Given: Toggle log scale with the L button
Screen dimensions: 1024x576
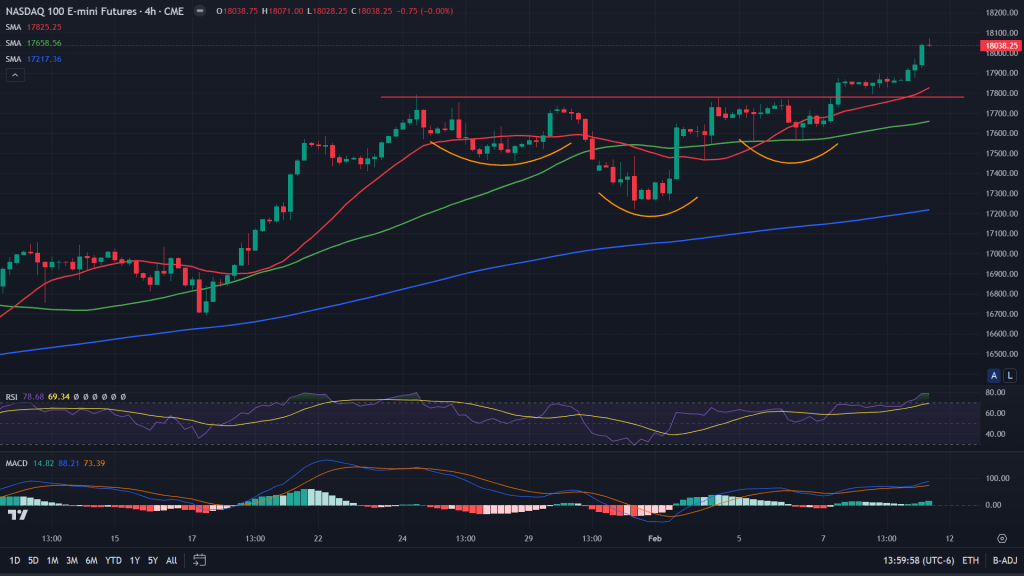Looking at the screenshot, I should click(x=1010, y=375).
